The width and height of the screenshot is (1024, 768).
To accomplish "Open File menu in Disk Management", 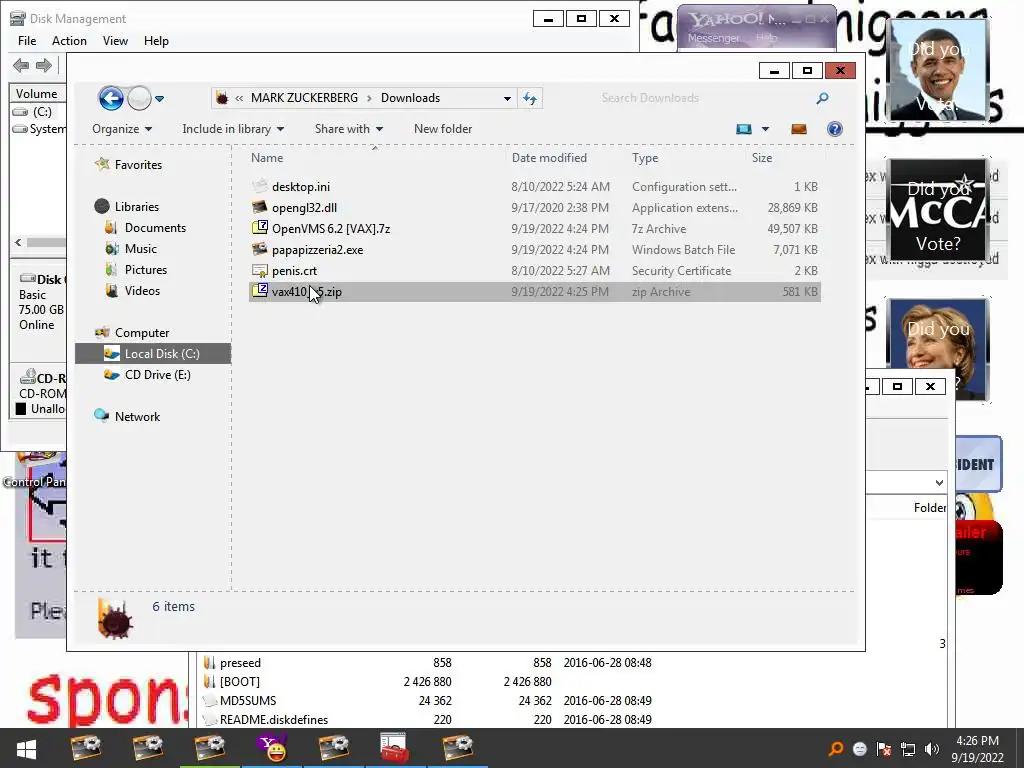I will (27, 40).
